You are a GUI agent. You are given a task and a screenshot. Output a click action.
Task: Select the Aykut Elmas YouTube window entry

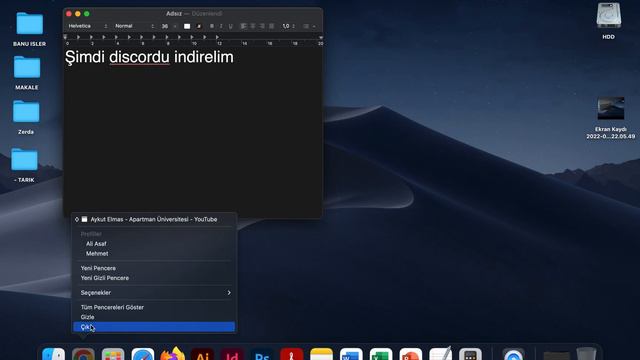click(x=154, y=220)
